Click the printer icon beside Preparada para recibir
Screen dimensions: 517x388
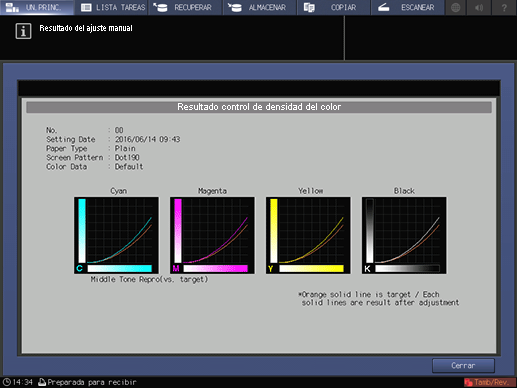[42, 382]
